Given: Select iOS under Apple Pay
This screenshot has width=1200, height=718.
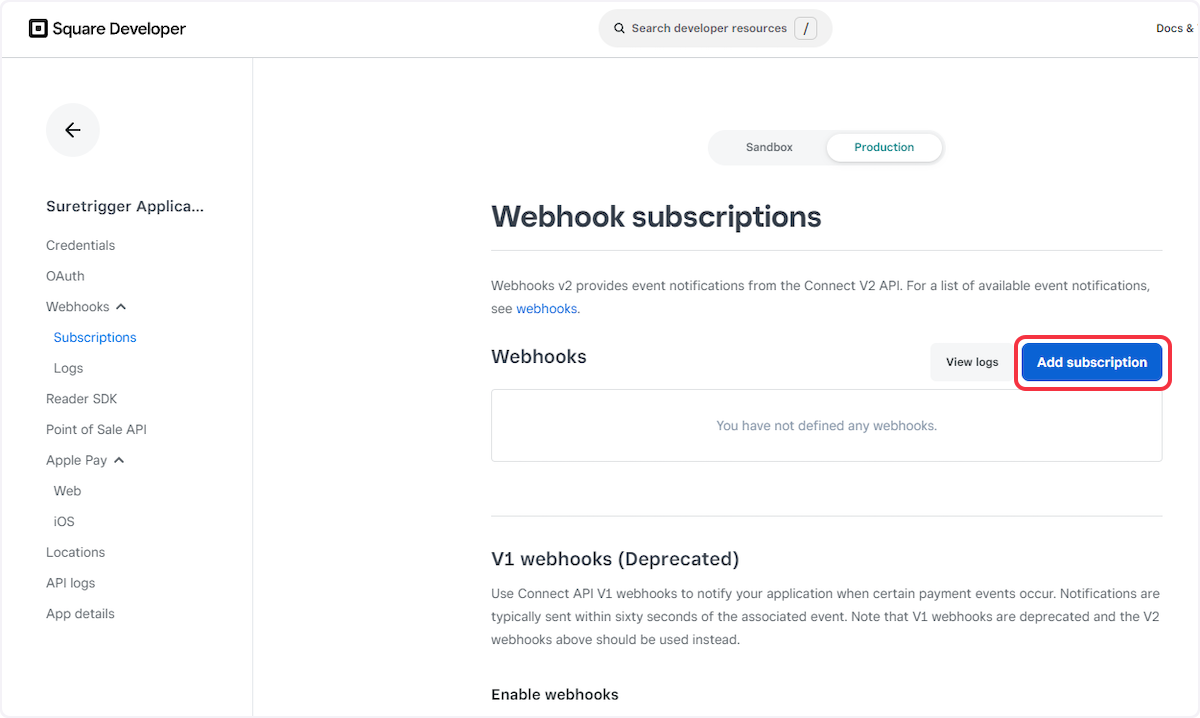Looking at the screenshot, I should tap(63, 521).
